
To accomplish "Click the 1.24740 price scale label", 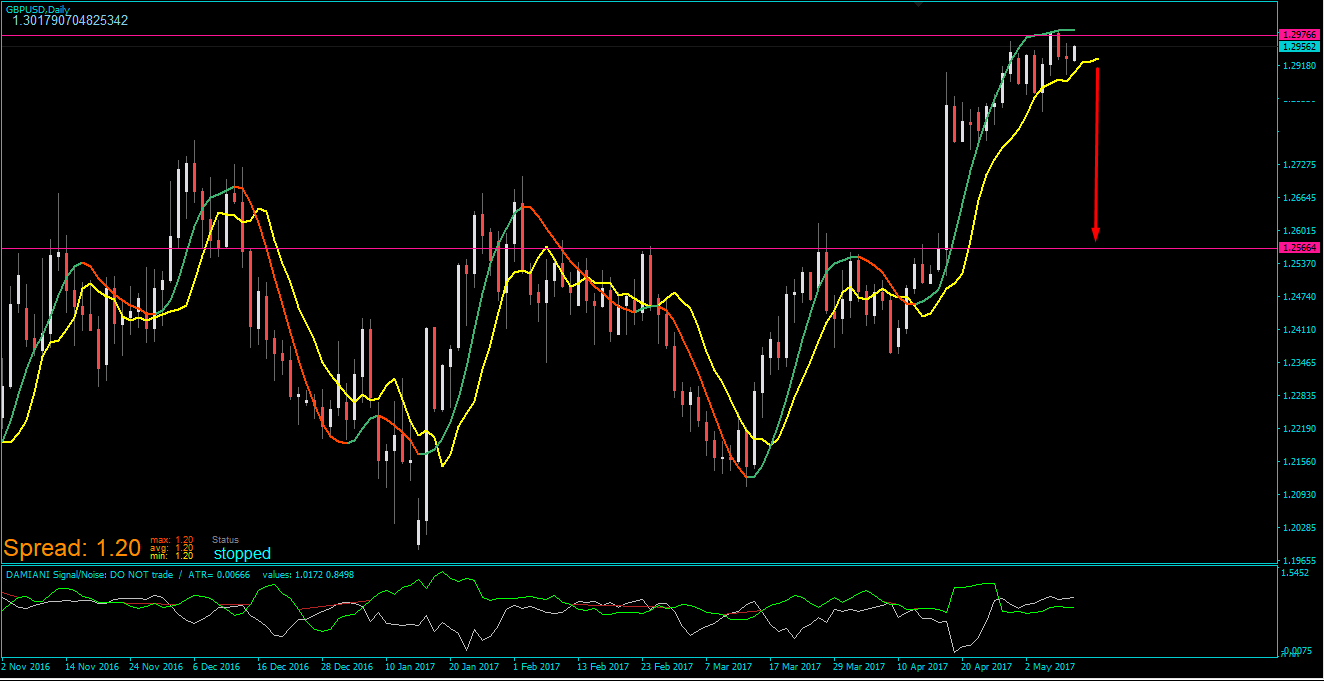I will 1298,297.
